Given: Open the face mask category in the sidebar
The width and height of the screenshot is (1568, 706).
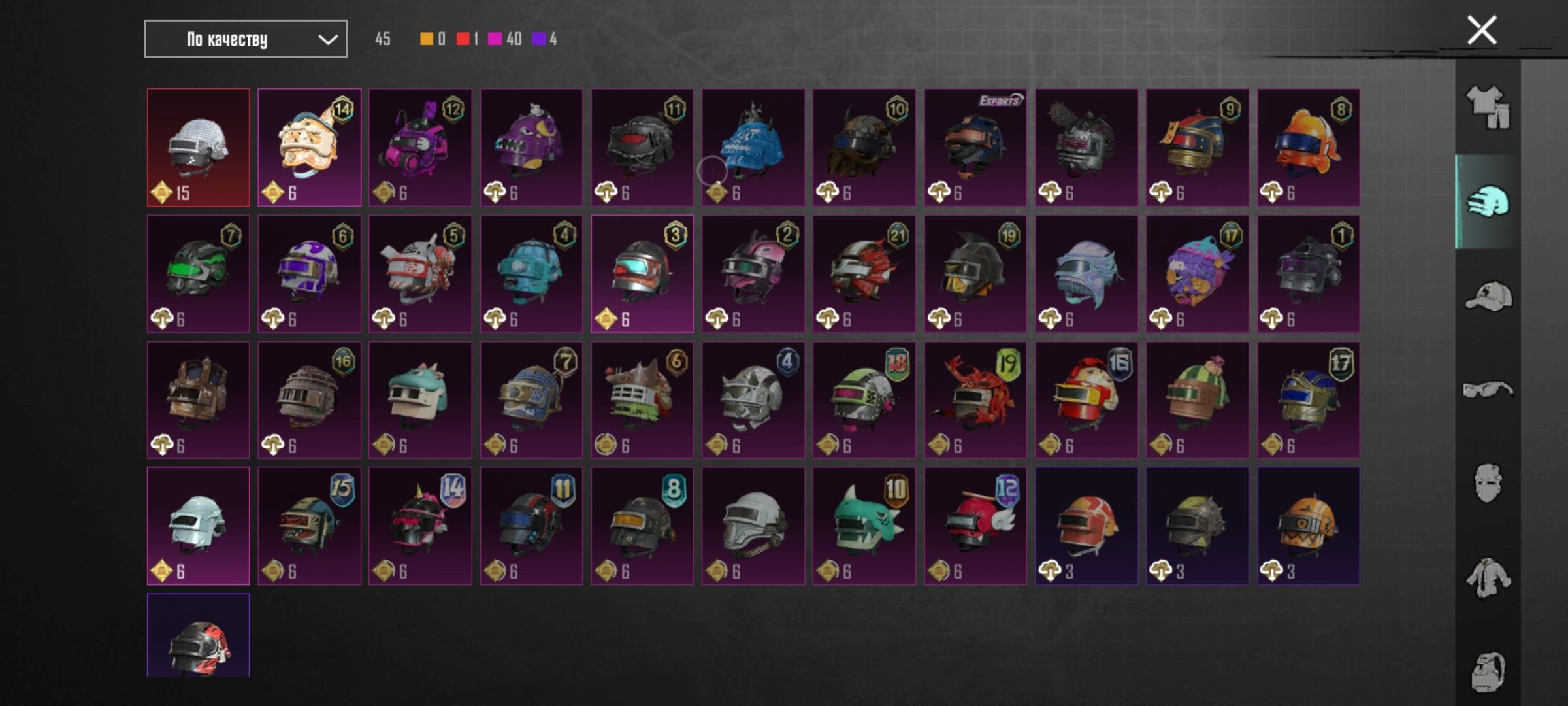Looking at the screenshot, I should 1488,484.
